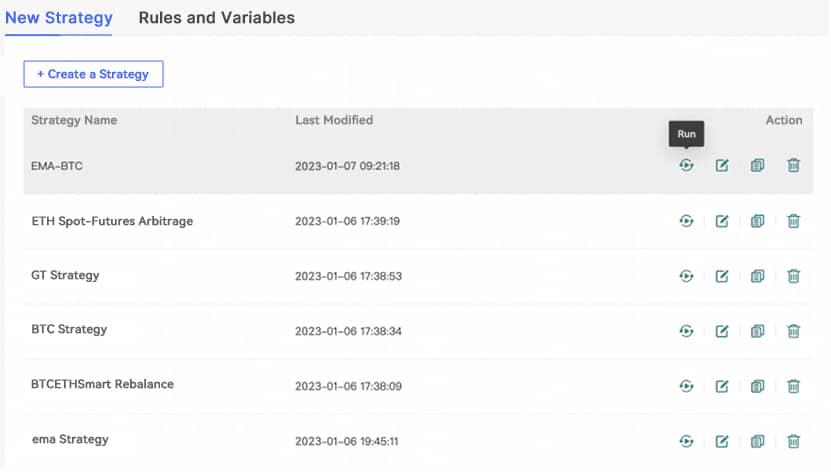Click the Create a Strategy button

click(x=93, y=74)
